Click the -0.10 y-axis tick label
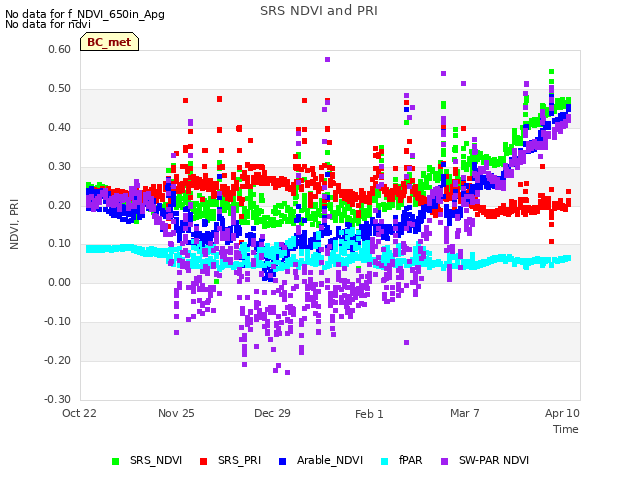640x480 pixels. [58, 322]
